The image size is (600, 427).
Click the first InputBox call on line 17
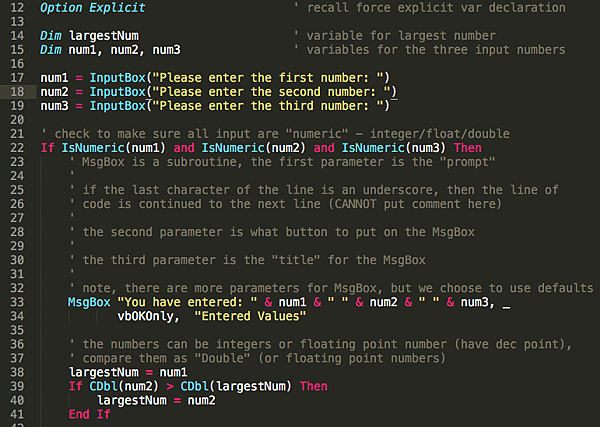point(117,78)
